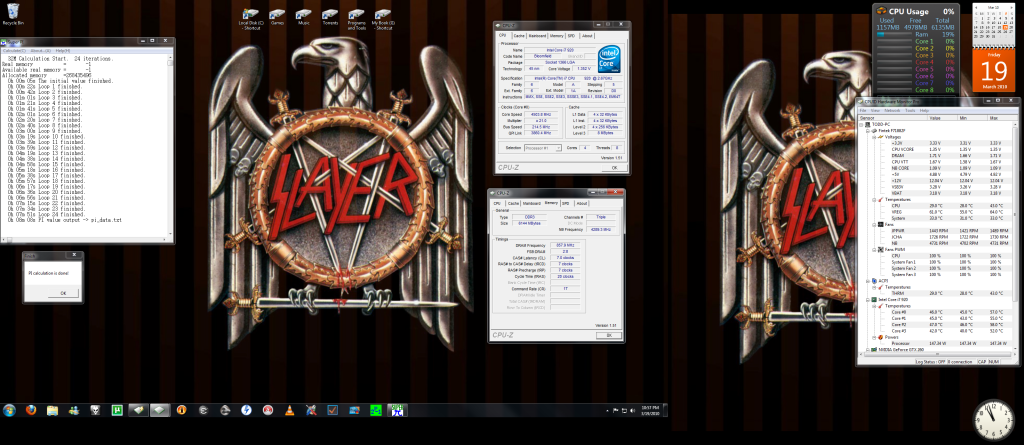Collapse the Intel Core i7 920 node
The image size is (1024, 445).
coord(867,299)
